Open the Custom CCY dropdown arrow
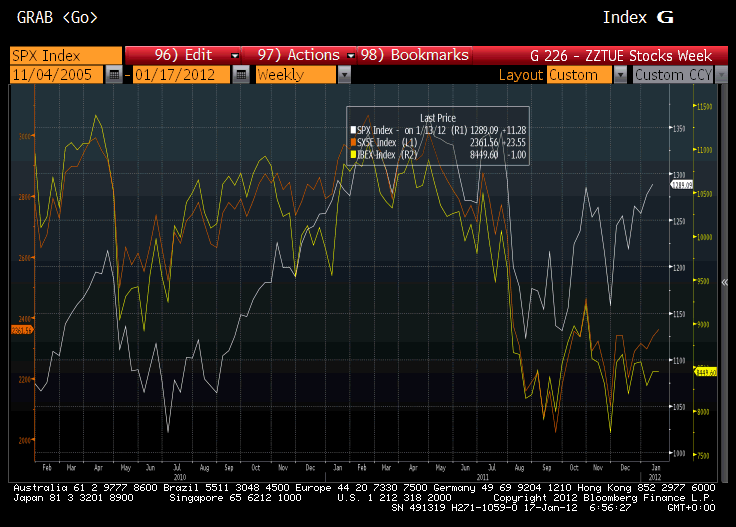This screenshot has width=736, height=527. pyautogui.click(x=721, y=75)
